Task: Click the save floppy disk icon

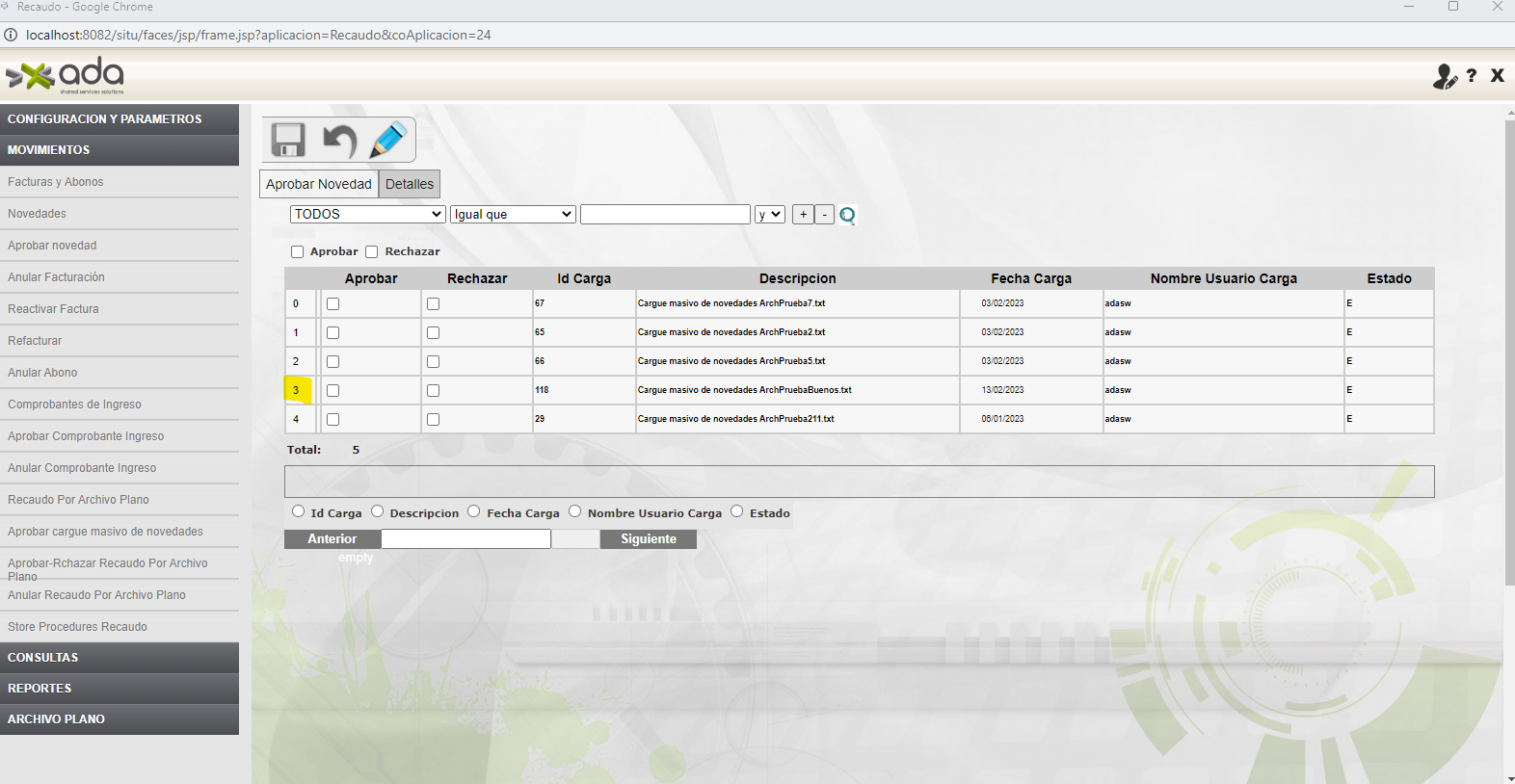Action: click(x=288, y=141)
